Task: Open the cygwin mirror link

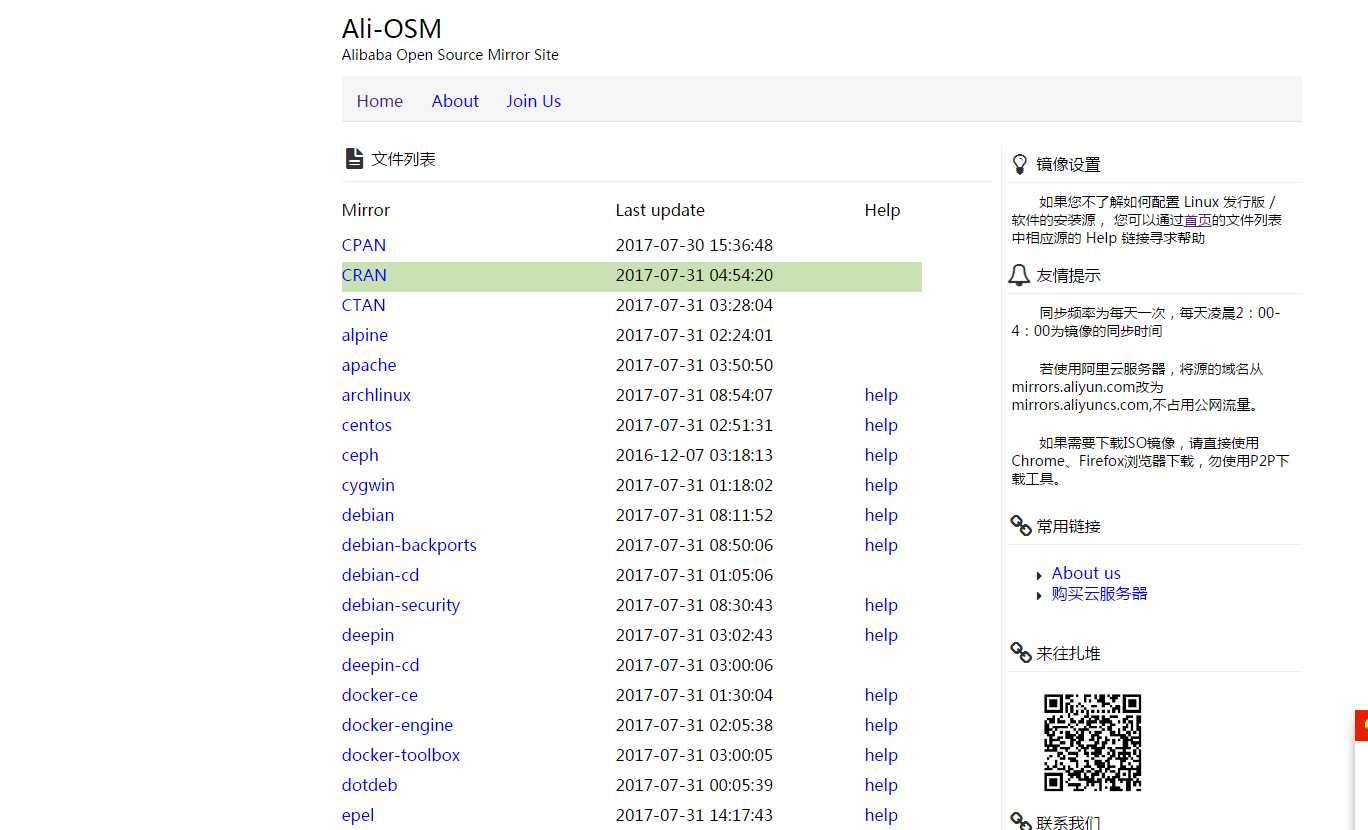Action: pyautogui.click(x=368, y=485)
